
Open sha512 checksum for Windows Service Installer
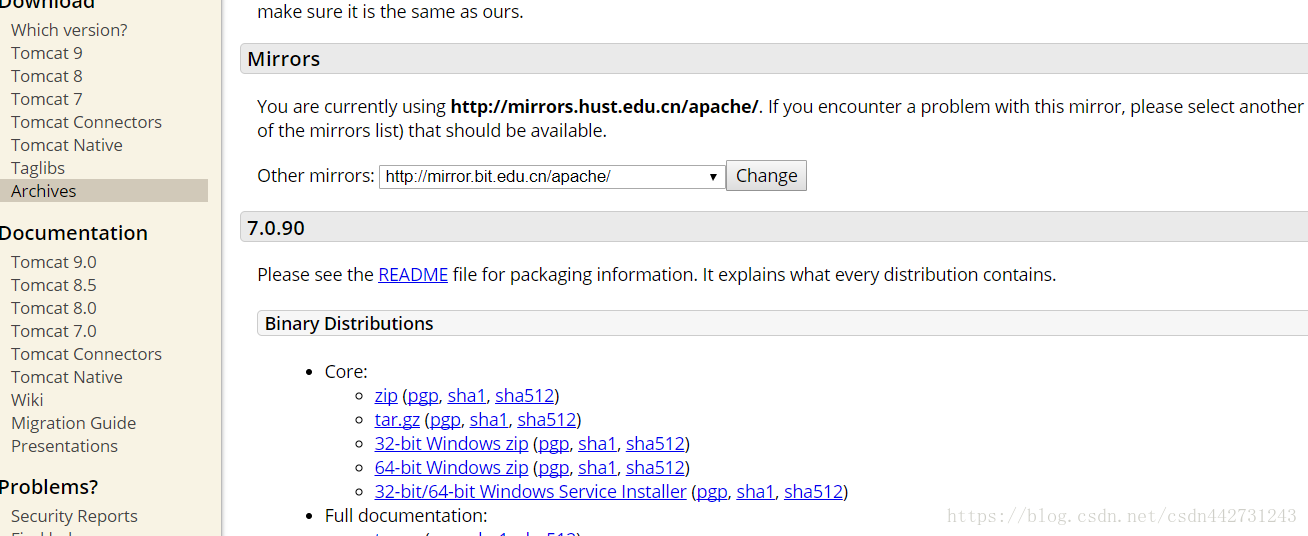point(813,491)
